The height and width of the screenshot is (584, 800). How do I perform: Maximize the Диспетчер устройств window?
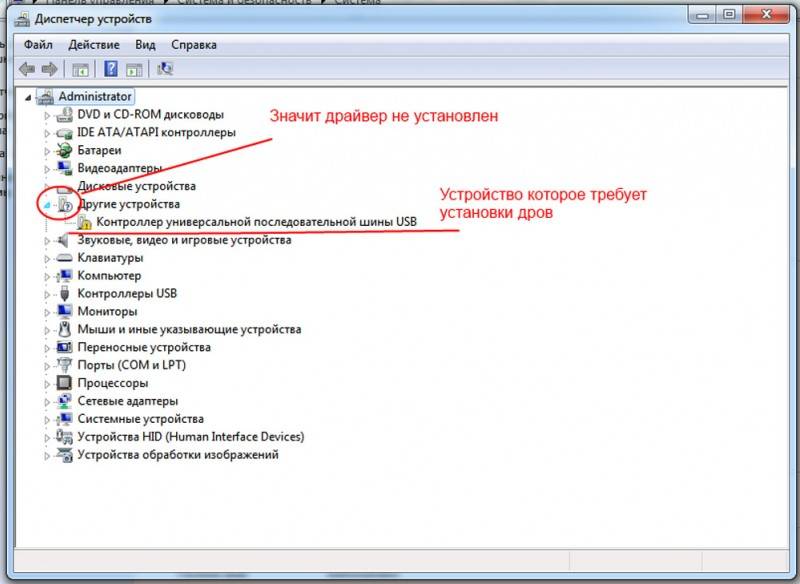[730, 15]
